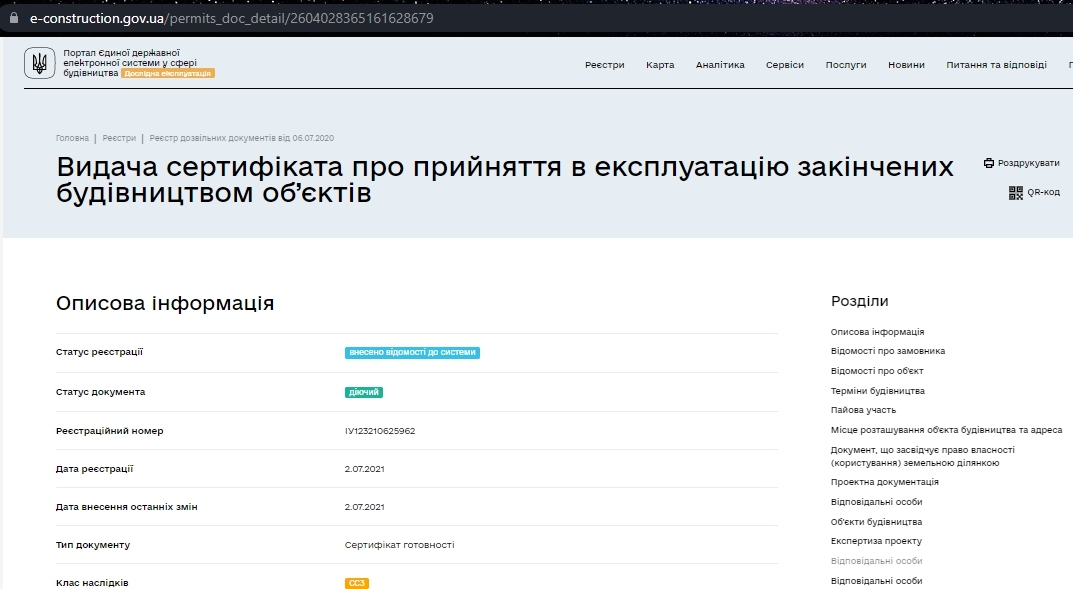Click the QR-код text button
1073x589 pixels.
pos(1043,192)
